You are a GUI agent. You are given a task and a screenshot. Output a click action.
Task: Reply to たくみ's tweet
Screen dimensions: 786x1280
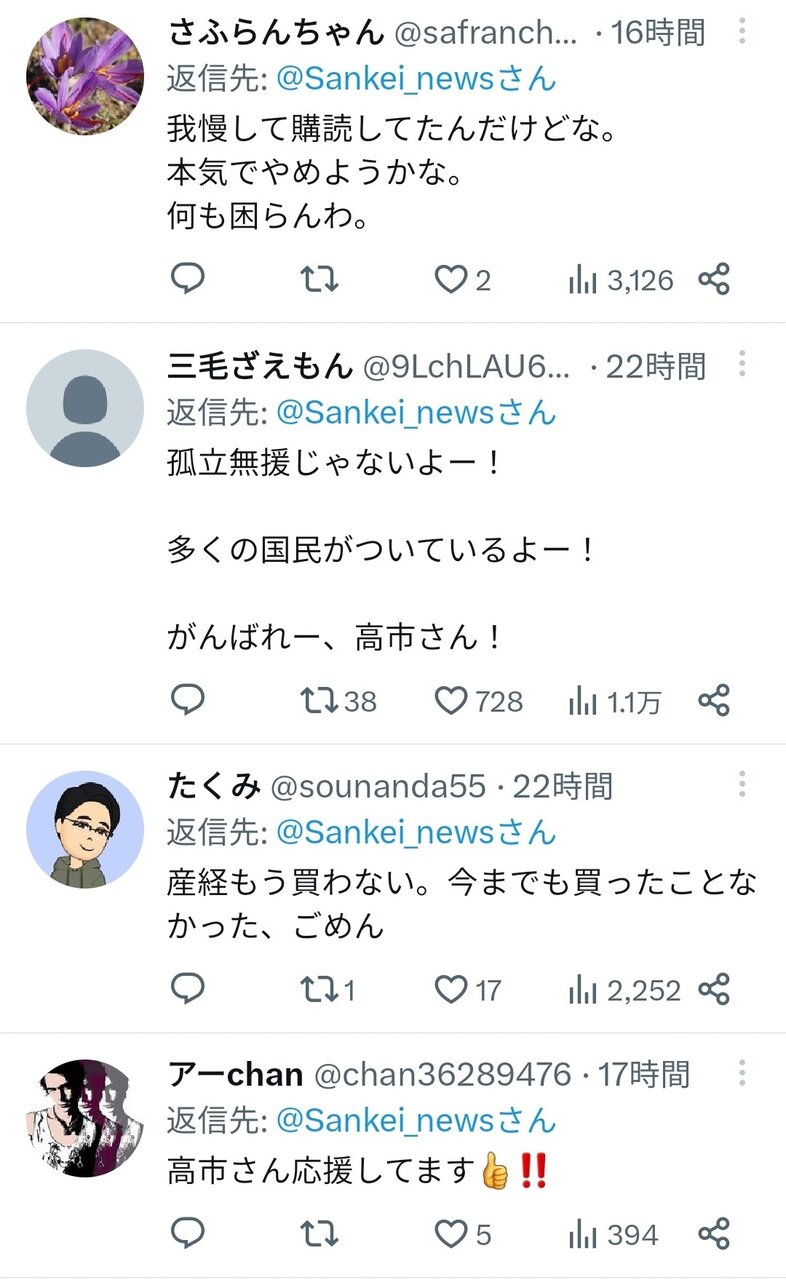187,989
